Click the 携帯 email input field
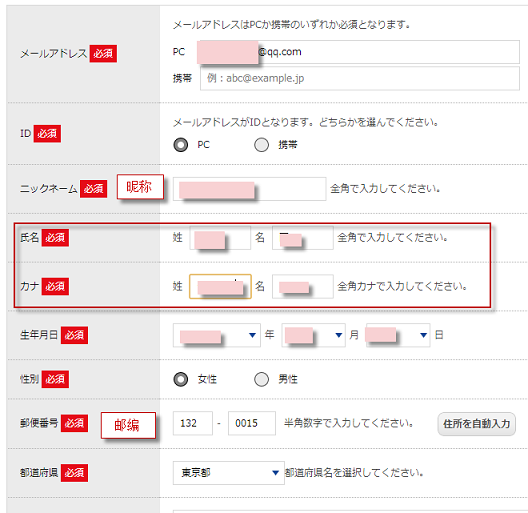Viewport: 528px width, 513px height. (360, 78)
